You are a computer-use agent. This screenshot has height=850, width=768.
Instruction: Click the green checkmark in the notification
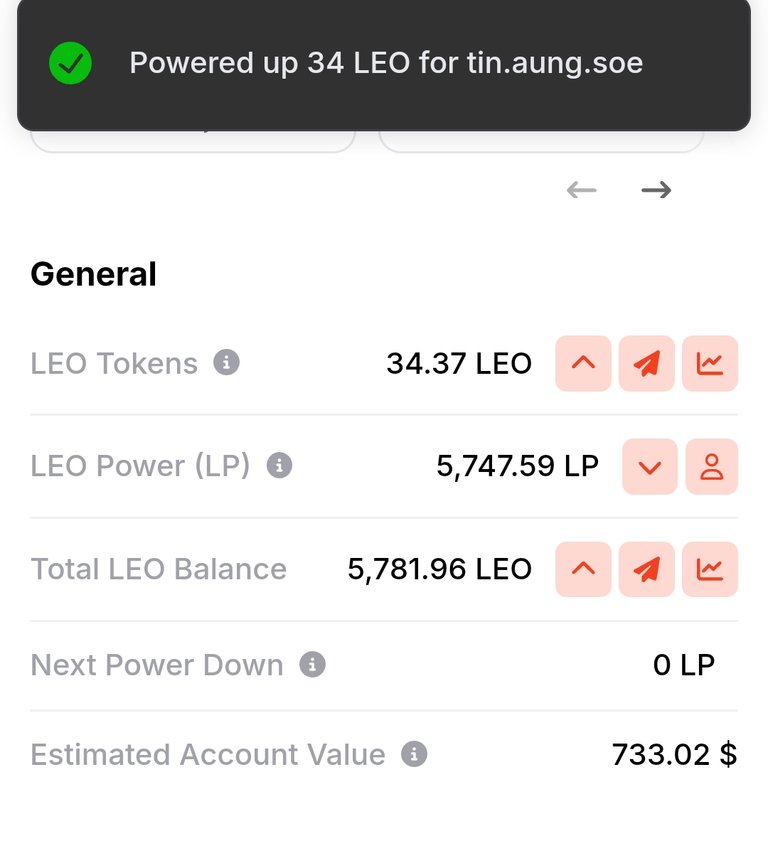coord(70,64)
